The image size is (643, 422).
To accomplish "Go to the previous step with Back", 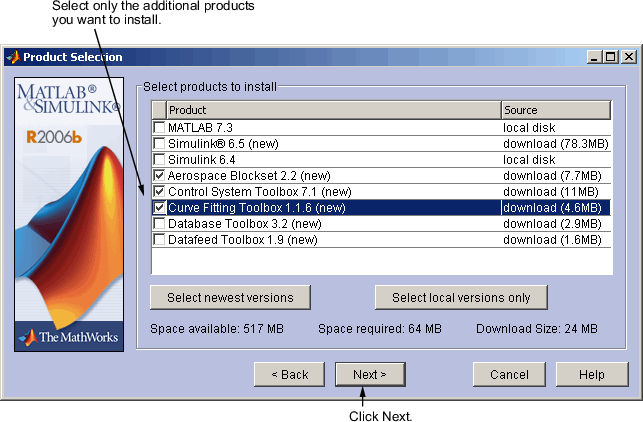I will coord(290,374).
